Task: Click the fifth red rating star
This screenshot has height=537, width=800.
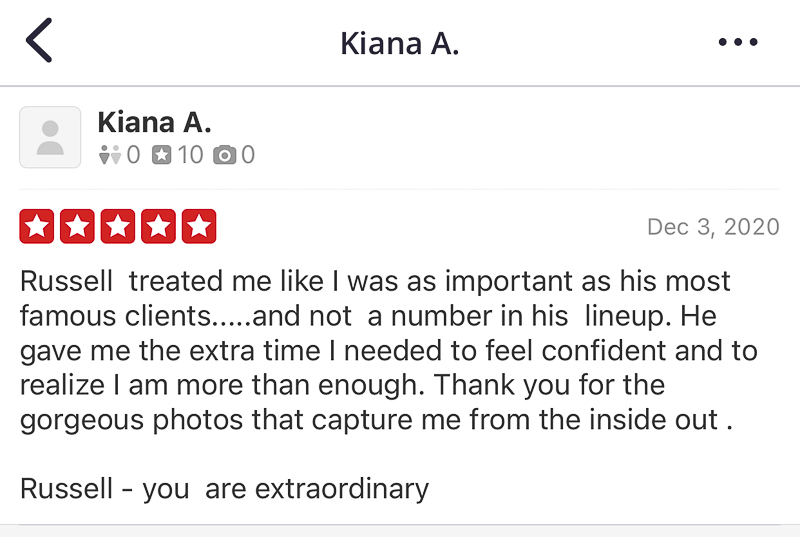Action: pos(199,226)
